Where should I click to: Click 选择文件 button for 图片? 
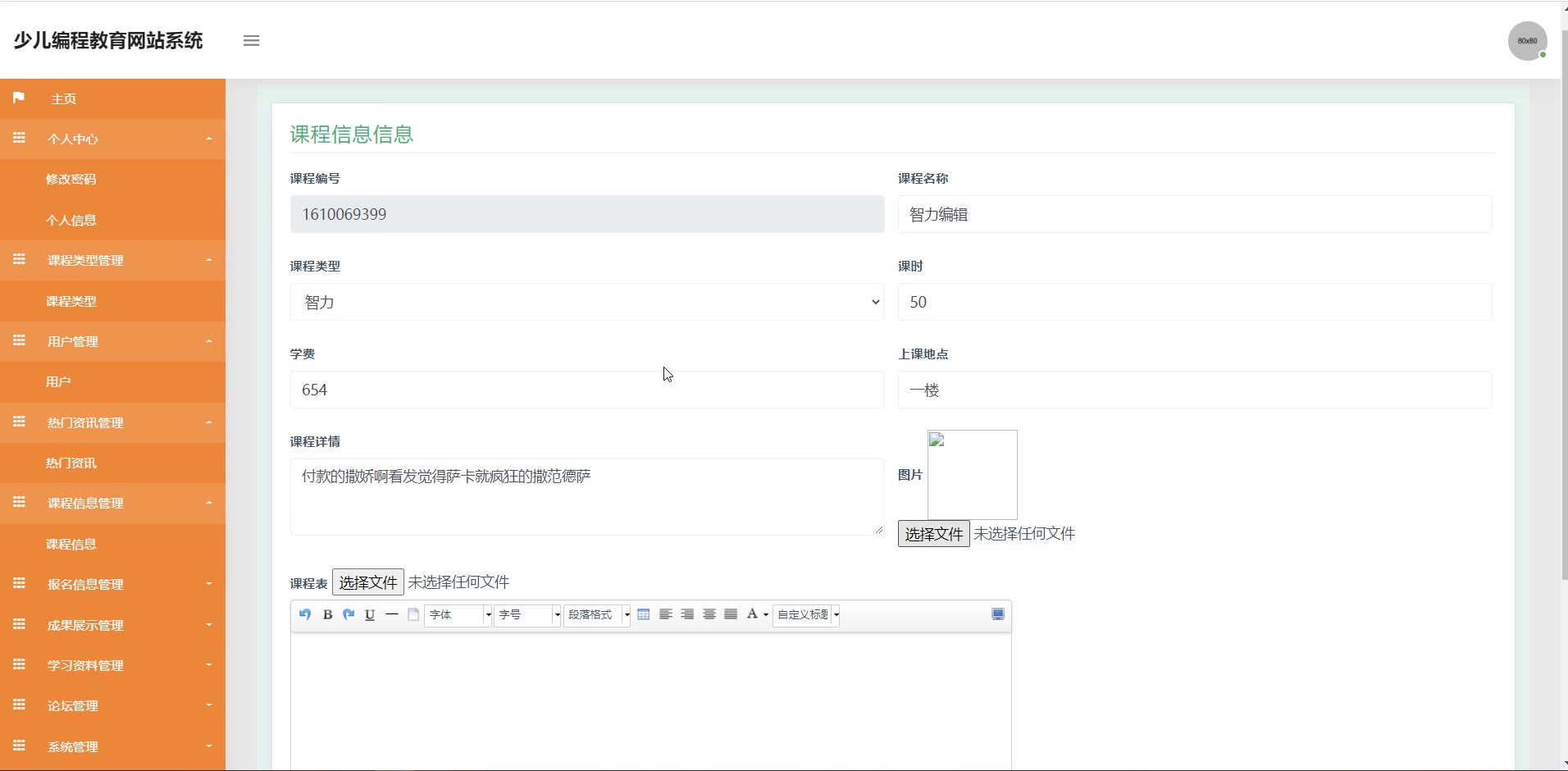[x=933, y=534]
